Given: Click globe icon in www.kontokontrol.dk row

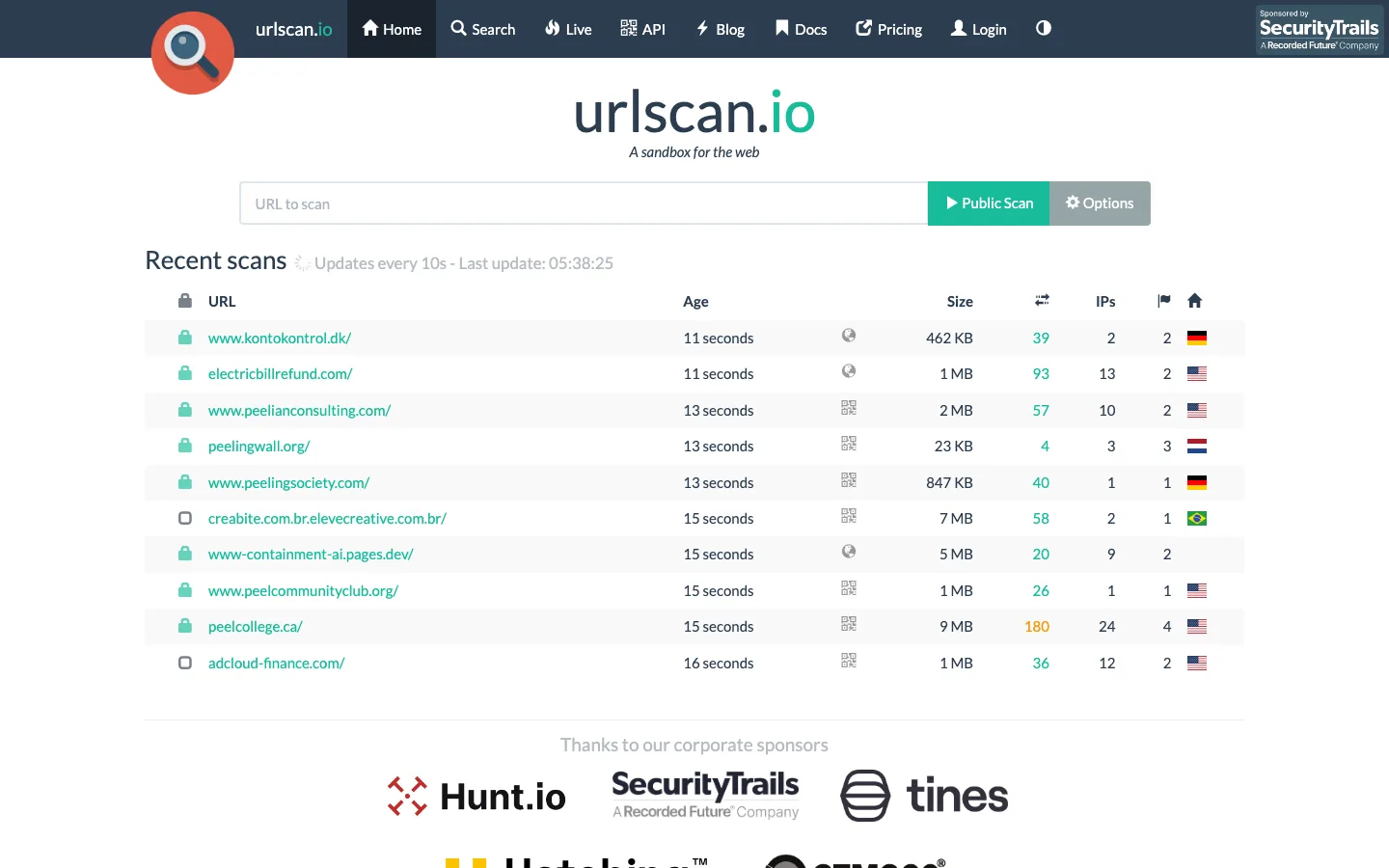Looking at the screenshot, I should click(849, 336).
